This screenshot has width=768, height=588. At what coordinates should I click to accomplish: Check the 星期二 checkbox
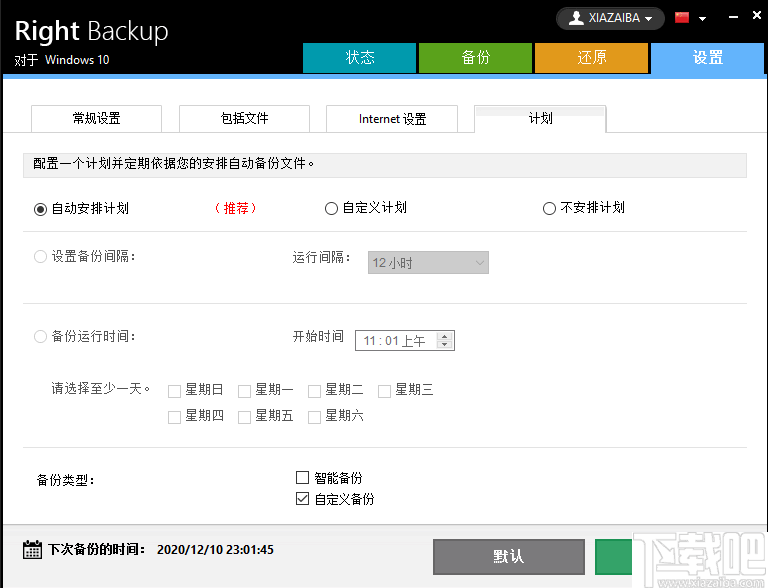click(x=314, y=391)
